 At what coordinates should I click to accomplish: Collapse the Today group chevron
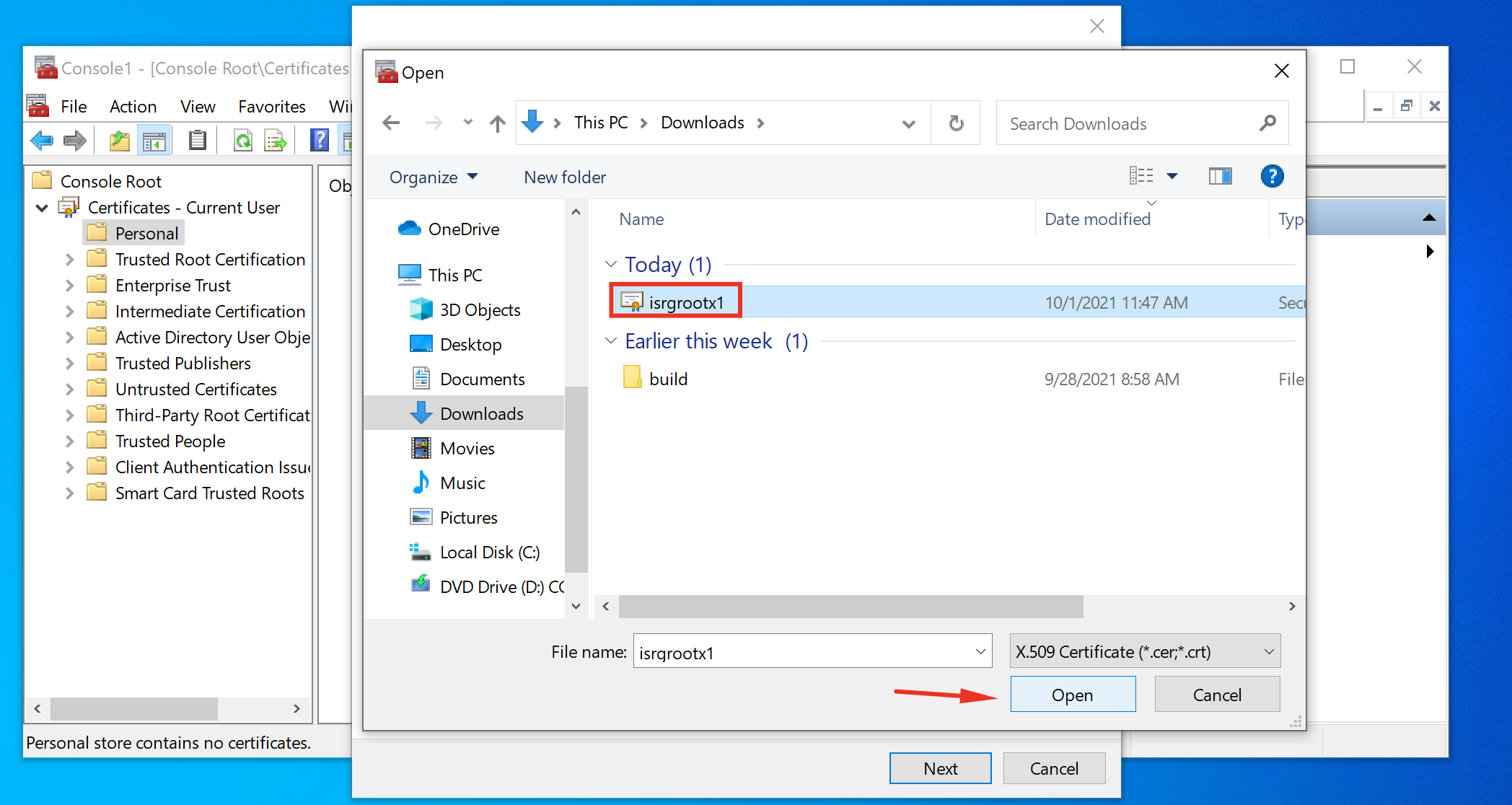(611, 265)
